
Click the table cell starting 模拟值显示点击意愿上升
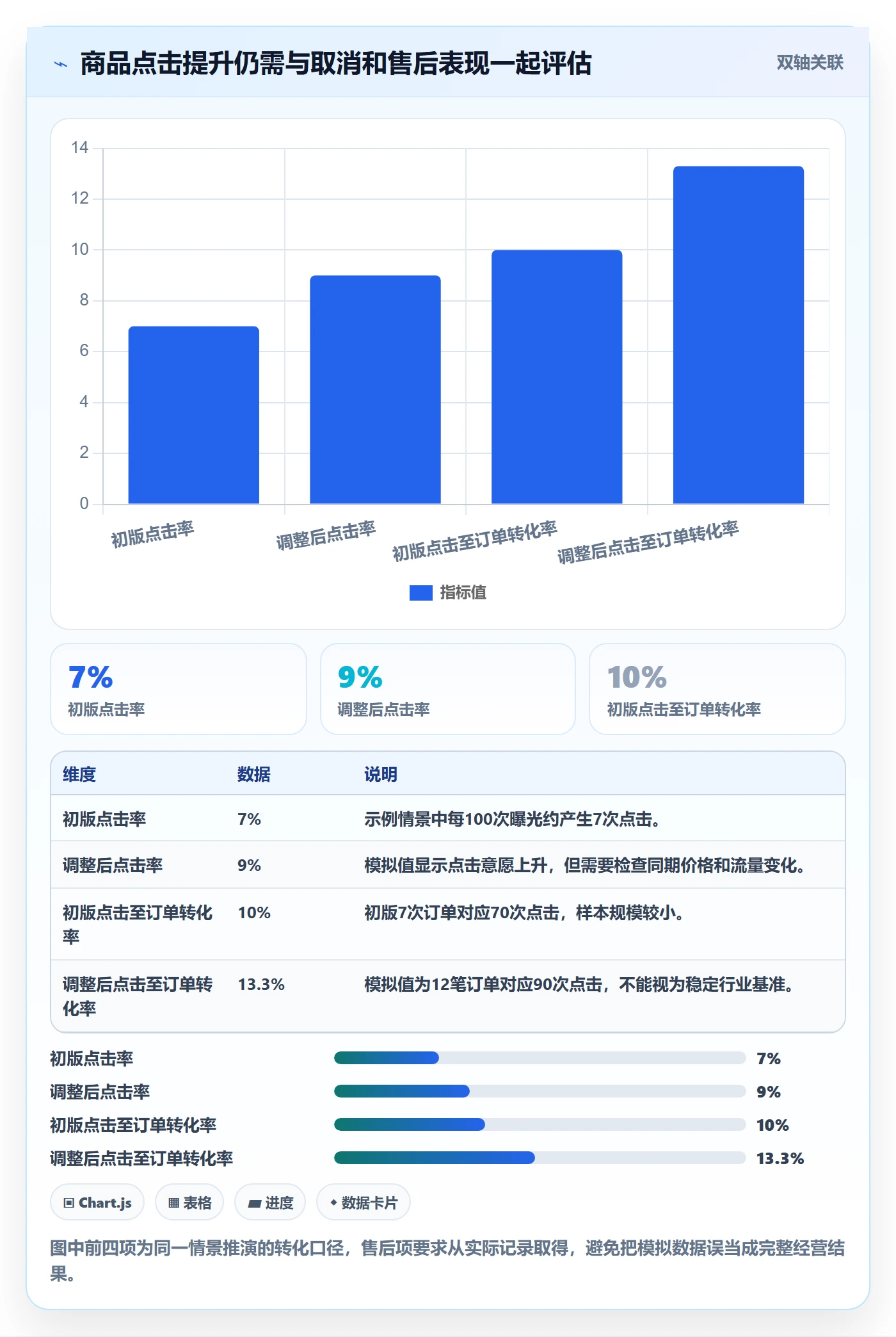click(x=585, y=865)
